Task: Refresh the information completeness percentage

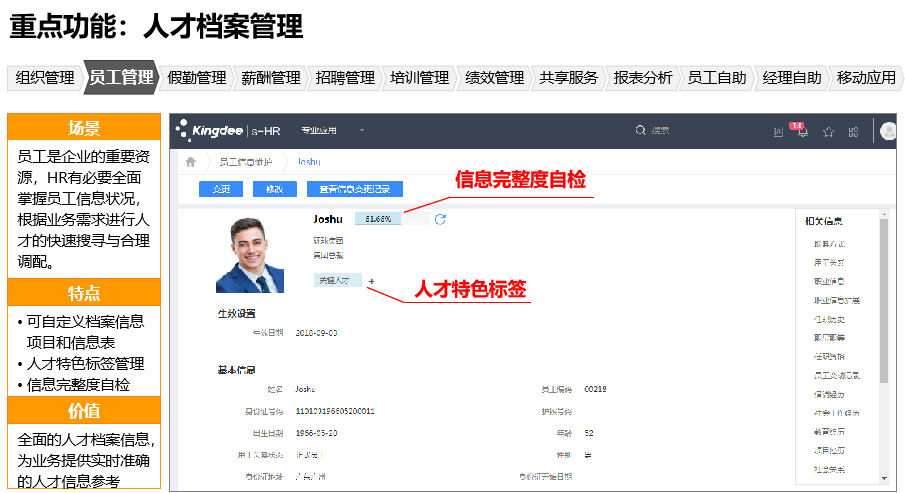Action: coord(440,219)
